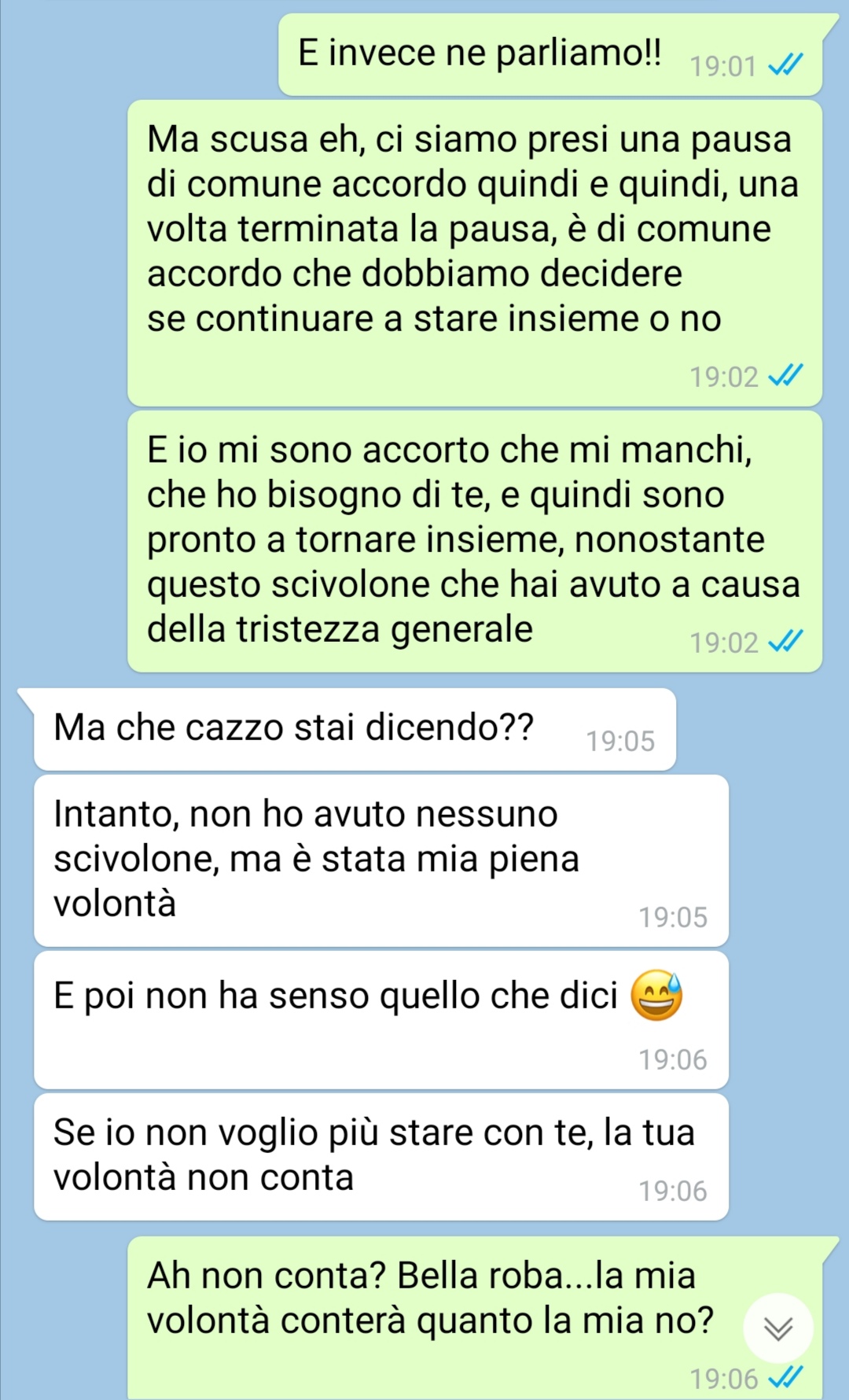Image resolution: width=849 pixels, height=1400 pixels.
Task: Click the read checkmarks on 'E invece ne parliamo!!'
Action: pos(785,64)
